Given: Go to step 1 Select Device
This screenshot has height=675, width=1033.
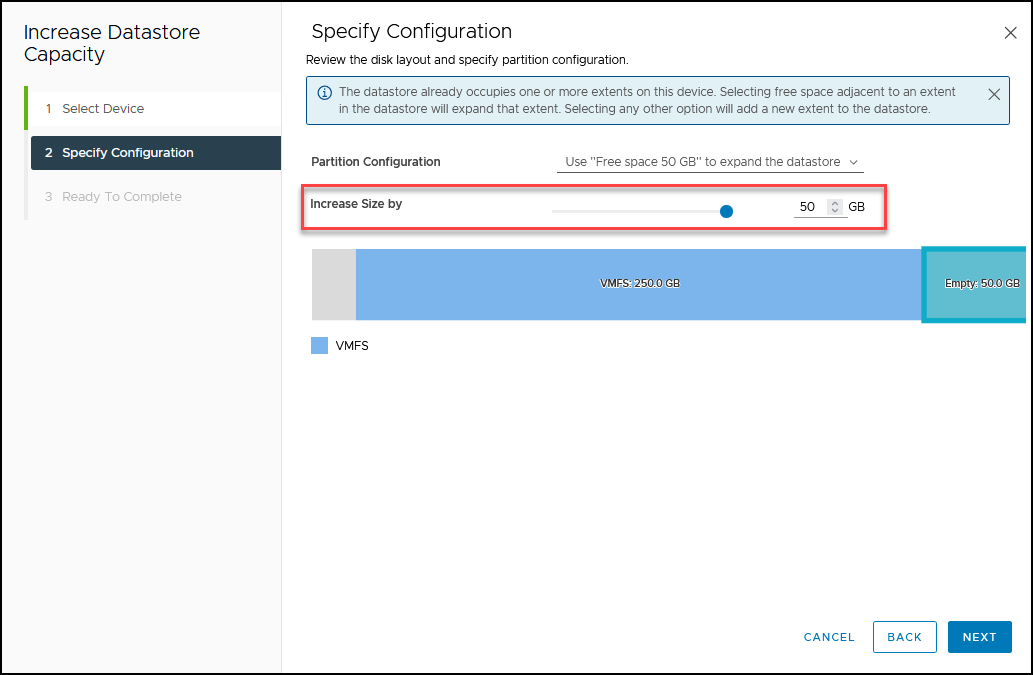Looking at the screenshot, I should [155, 109].
